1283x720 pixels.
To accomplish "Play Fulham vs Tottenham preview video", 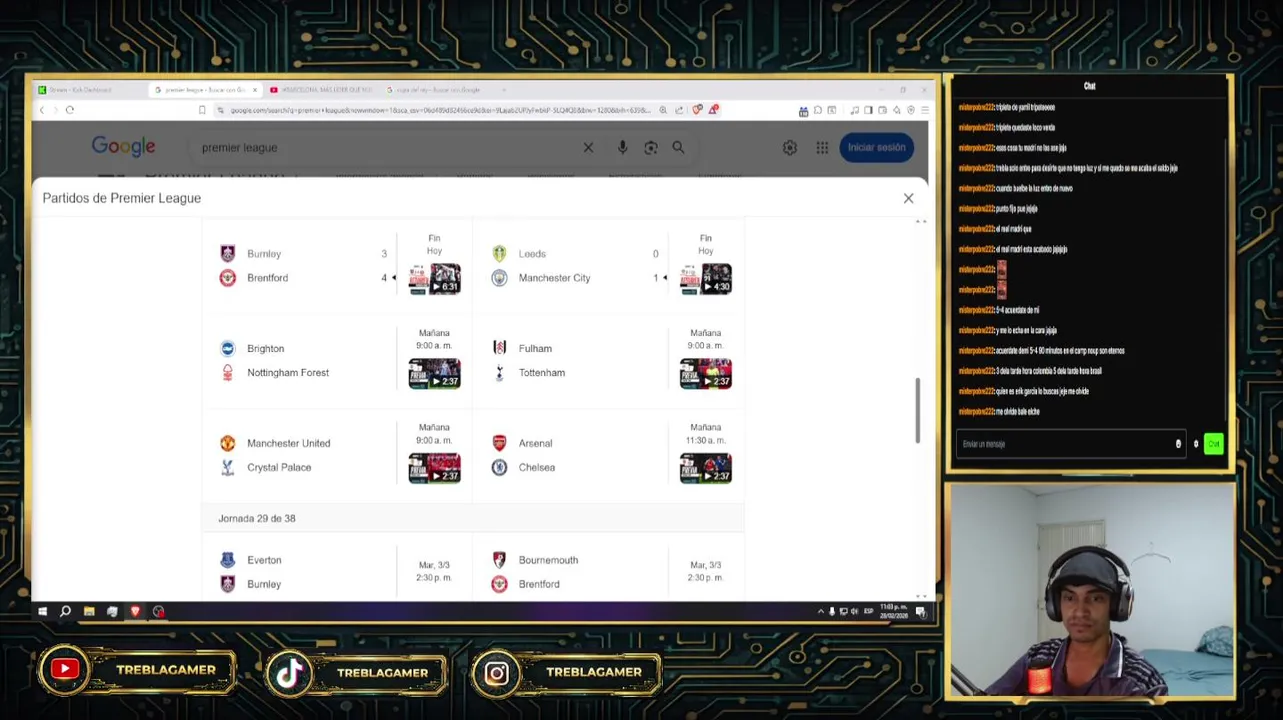I will click(705, 373).
